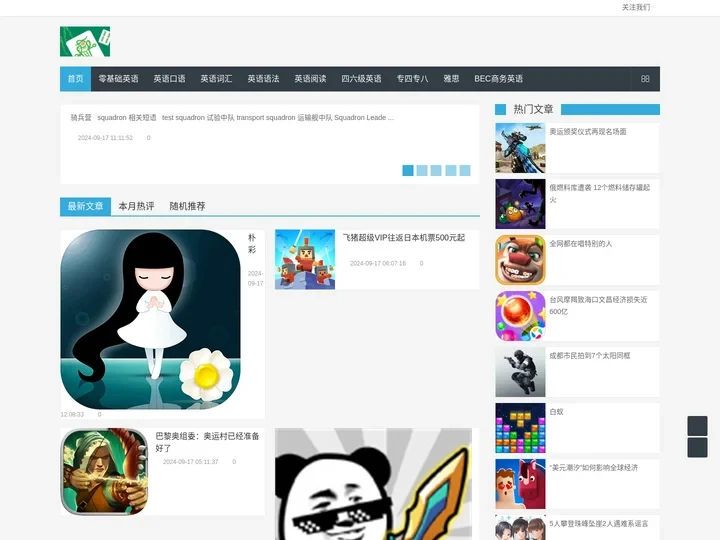Open the 白蚁 article link
Screen dimensions: 720x540
(x=557, y=412)
